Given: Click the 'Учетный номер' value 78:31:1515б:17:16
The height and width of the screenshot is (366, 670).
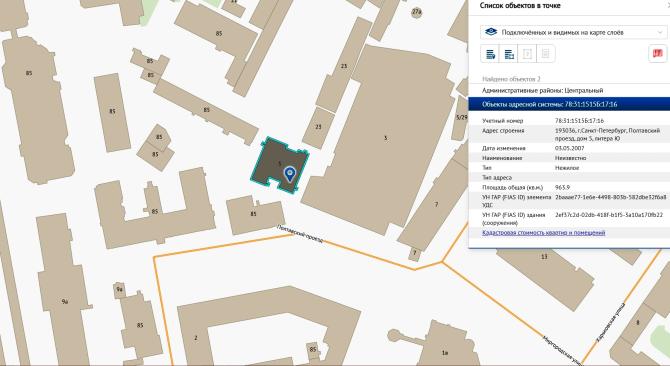Looking at the screenshot, I should pyautogui.click(x=579, y=121).
